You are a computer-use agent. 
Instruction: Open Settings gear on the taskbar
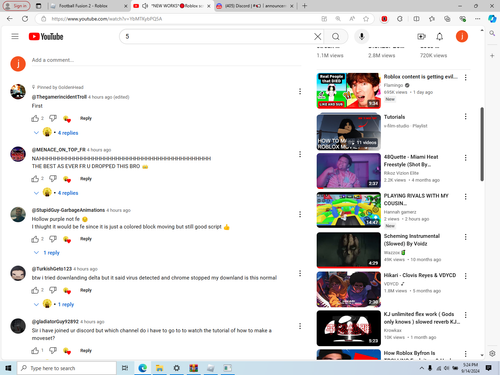click(x=177, y=368)
